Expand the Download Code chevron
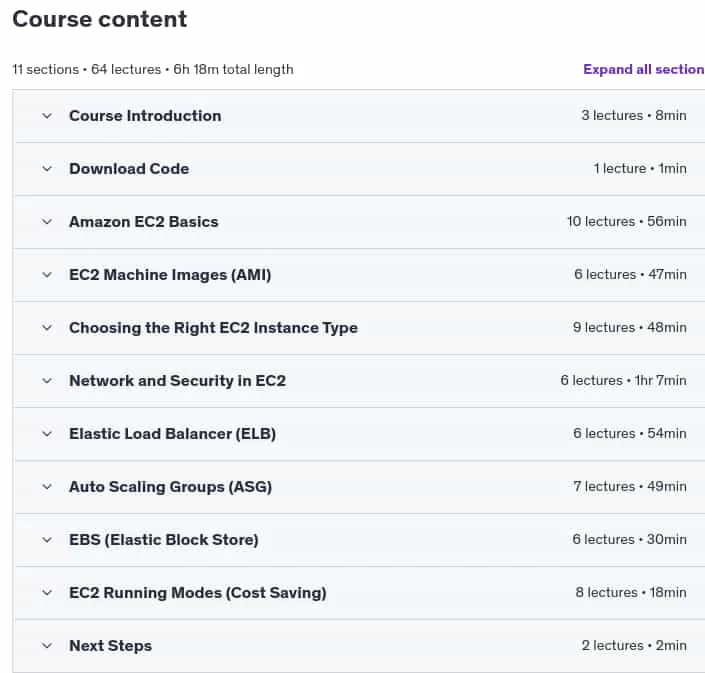This screenshot has width=705, height=673. point(47,169)
